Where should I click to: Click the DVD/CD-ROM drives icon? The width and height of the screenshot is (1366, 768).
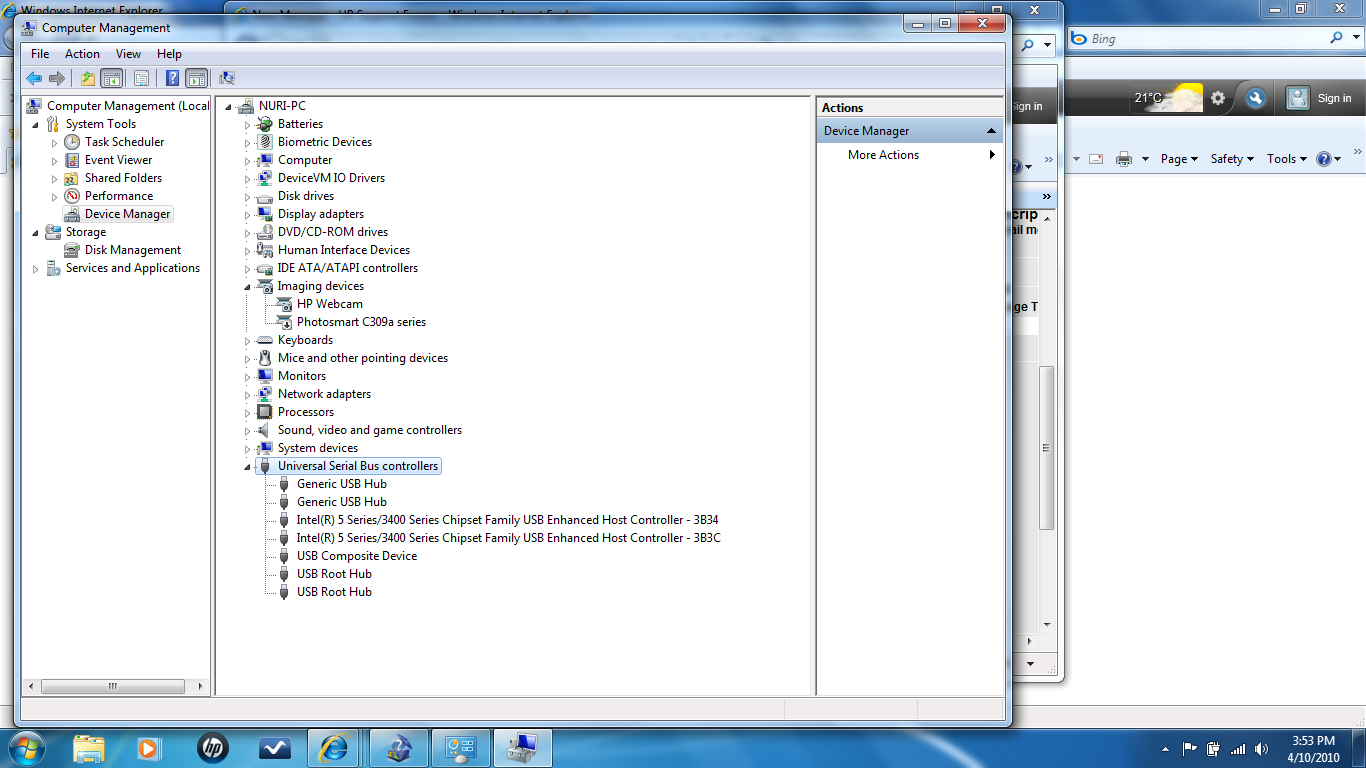tap(264, 232)
